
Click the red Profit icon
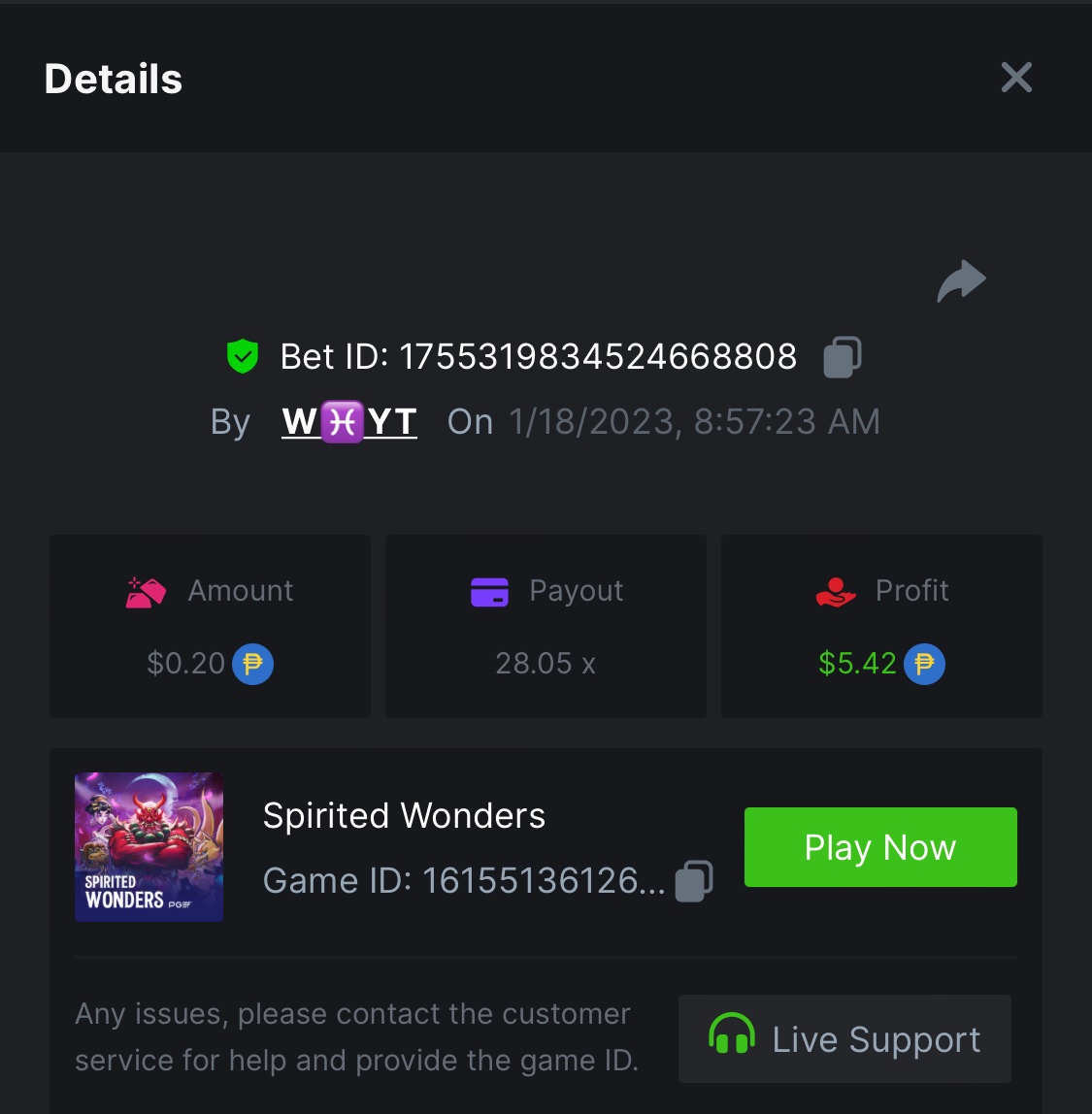pyautogui.click(x=836, y=591)
